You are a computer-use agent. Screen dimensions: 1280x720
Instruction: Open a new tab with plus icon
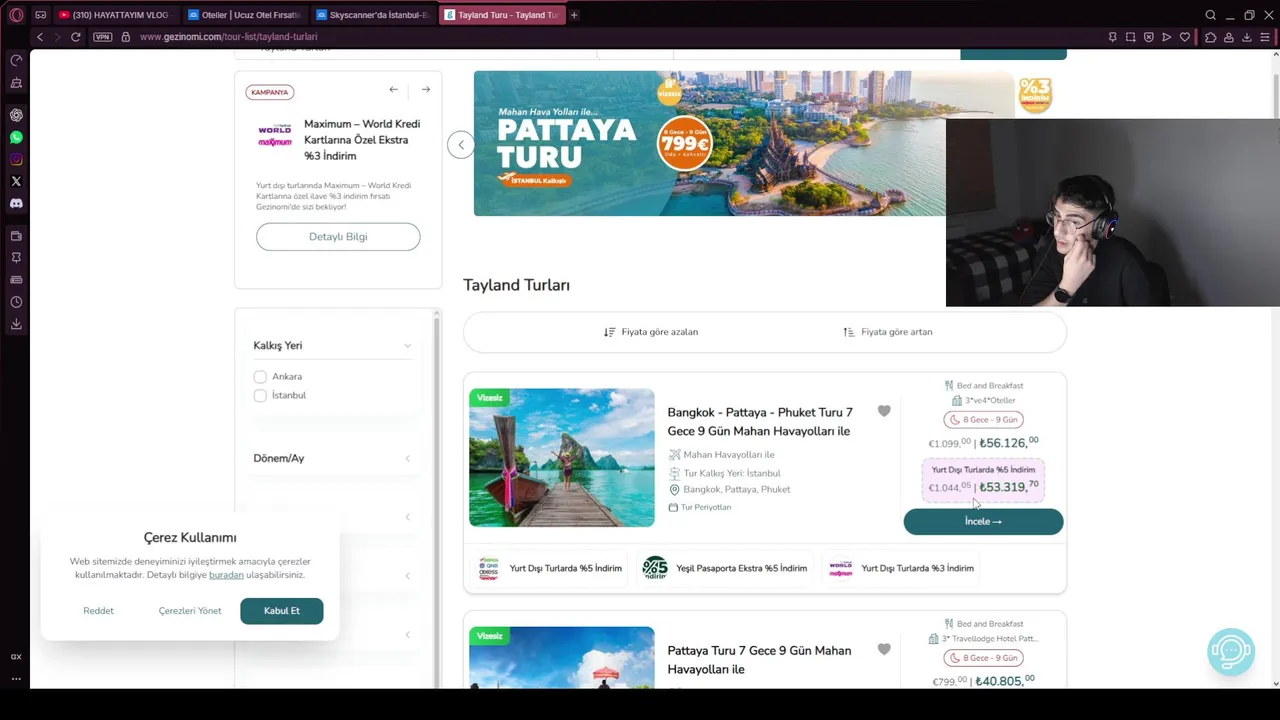click(x=574, y=15)
